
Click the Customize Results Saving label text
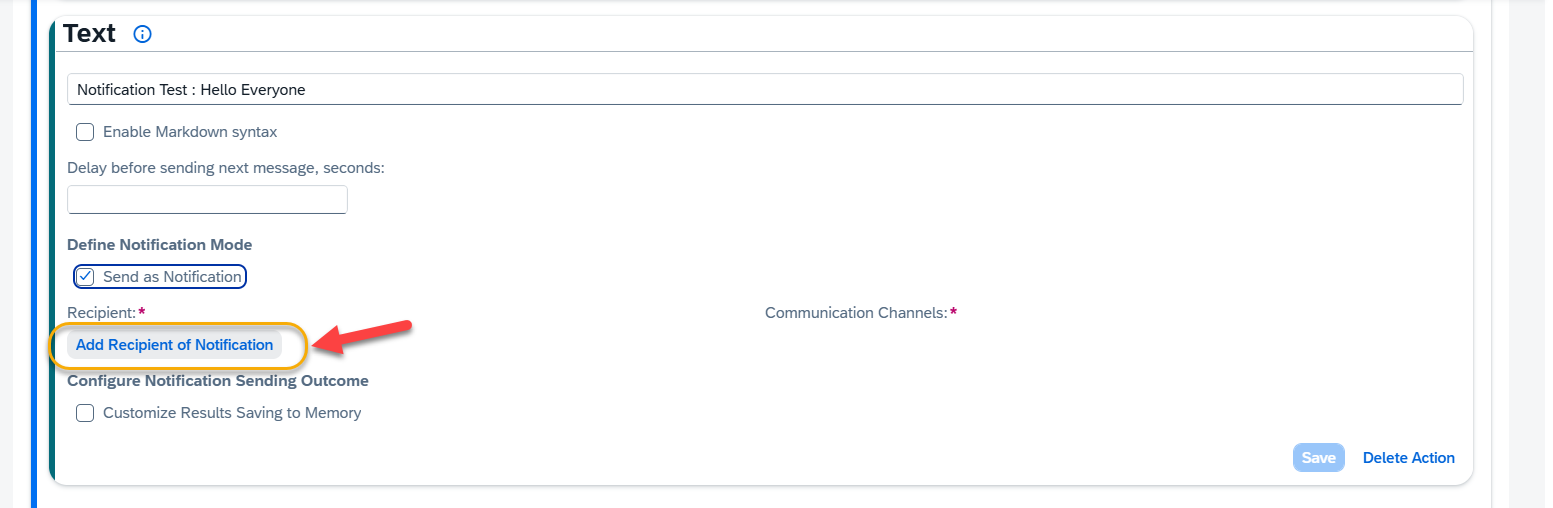coord(232,413)
